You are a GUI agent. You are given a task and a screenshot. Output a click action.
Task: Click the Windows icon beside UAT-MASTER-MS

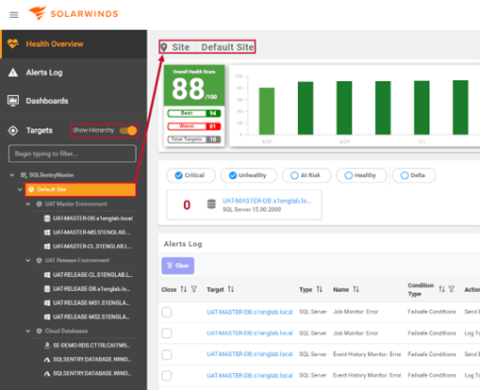coord(47,232)
